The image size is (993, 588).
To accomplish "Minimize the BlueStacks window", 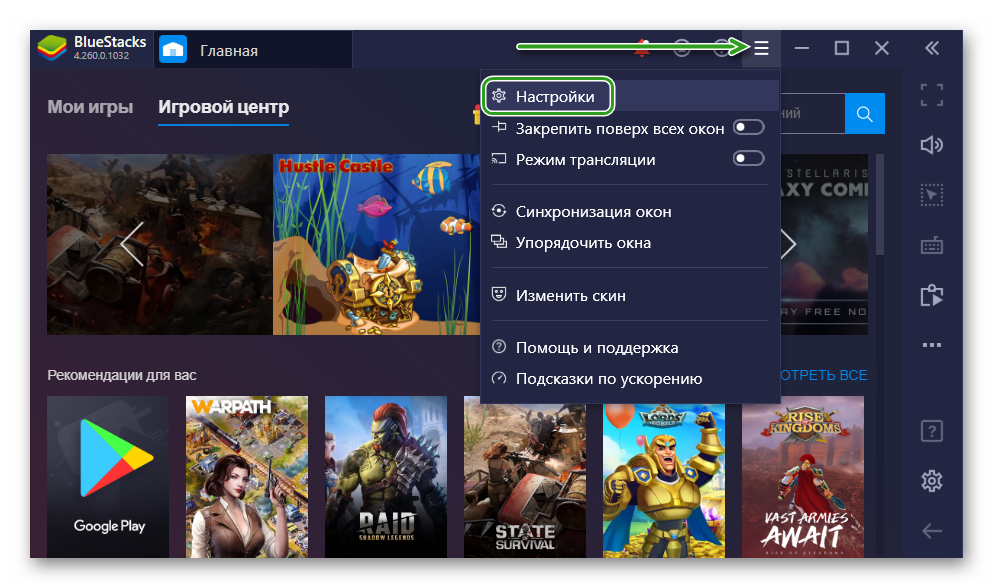I will tap(802, 48).
